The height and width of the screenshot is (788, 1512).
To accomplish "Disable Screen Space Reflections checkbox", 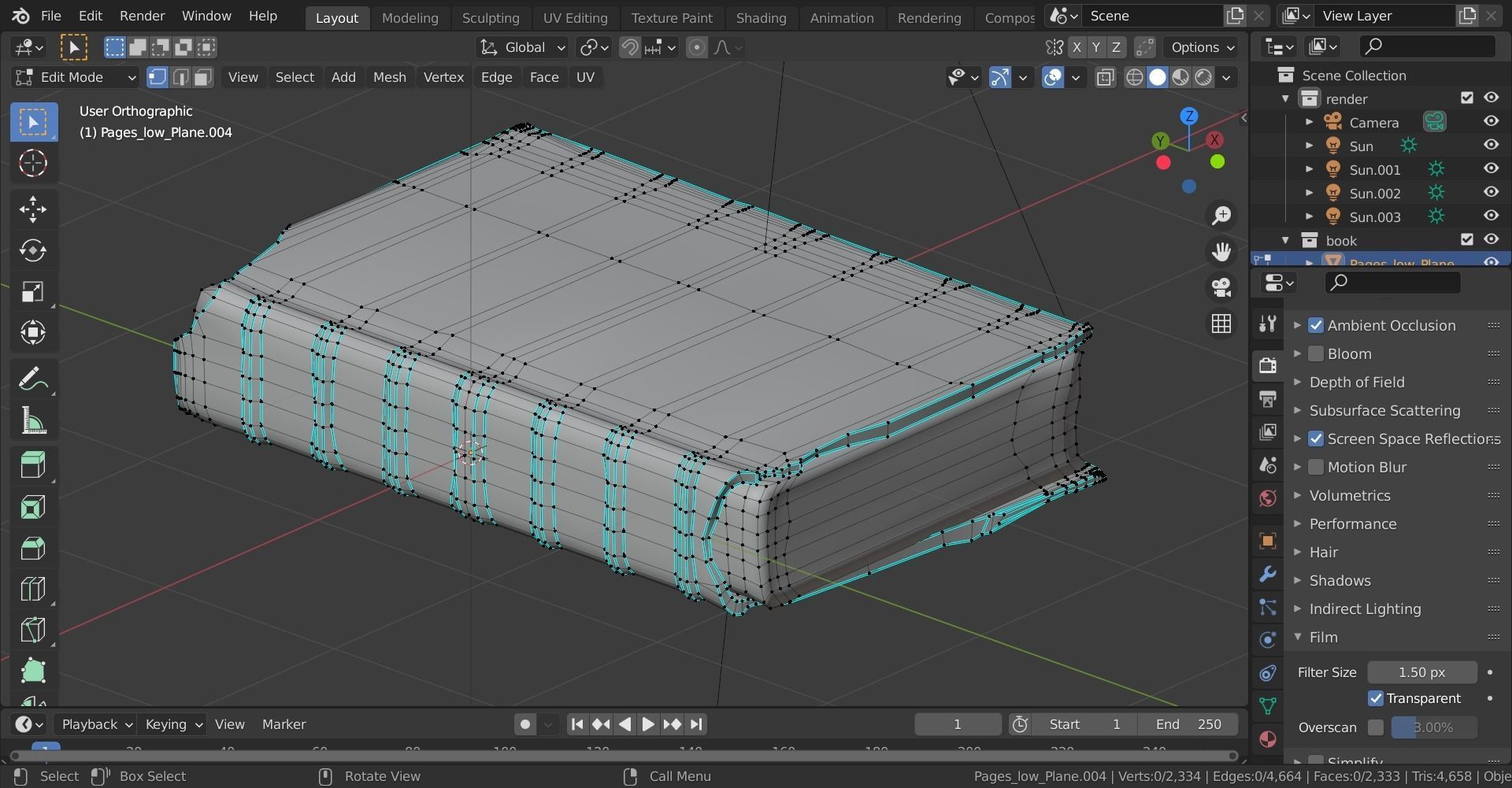I will click(x=1316, y=438).
